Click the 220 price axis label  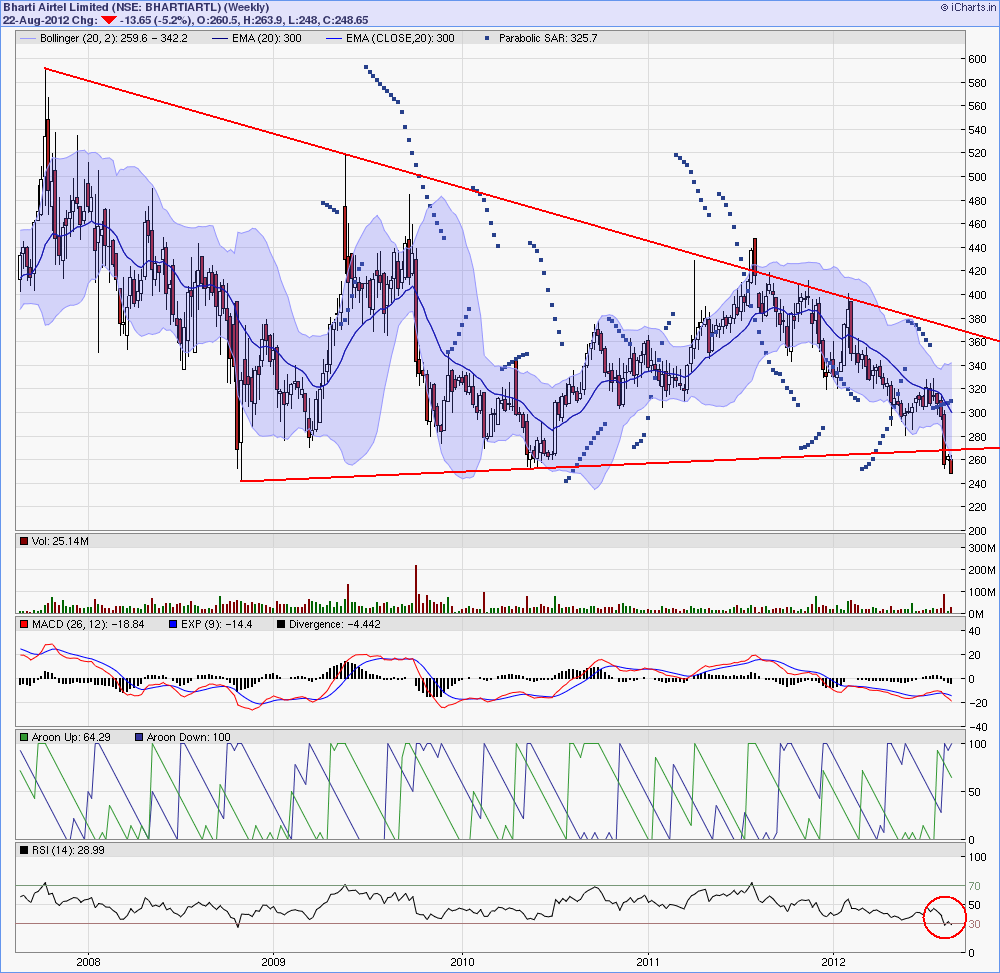[x=977, y=508]
